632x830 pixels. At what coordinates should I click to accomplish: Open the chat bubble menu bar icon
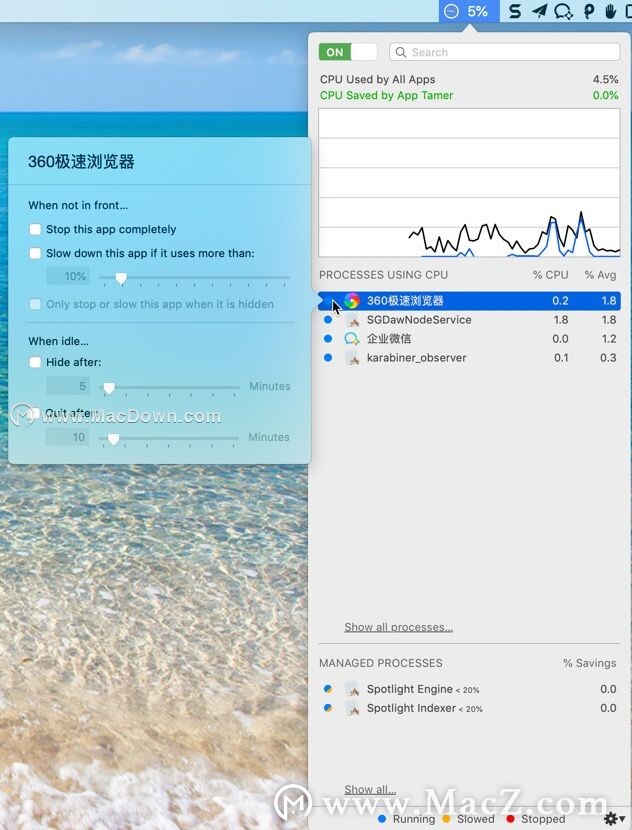click(x=563, y=11)
